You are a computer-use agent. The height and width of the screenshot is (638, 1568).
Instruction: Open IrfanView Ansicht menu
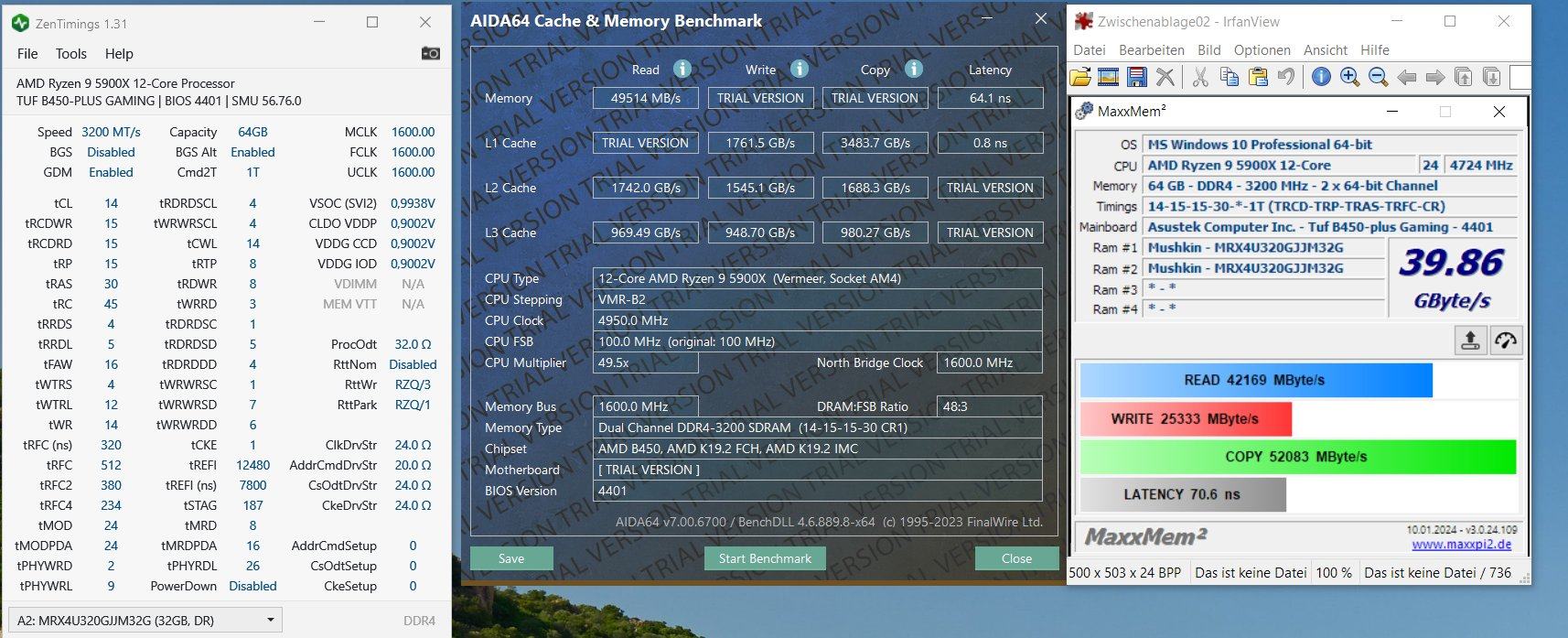point(1326,50)
